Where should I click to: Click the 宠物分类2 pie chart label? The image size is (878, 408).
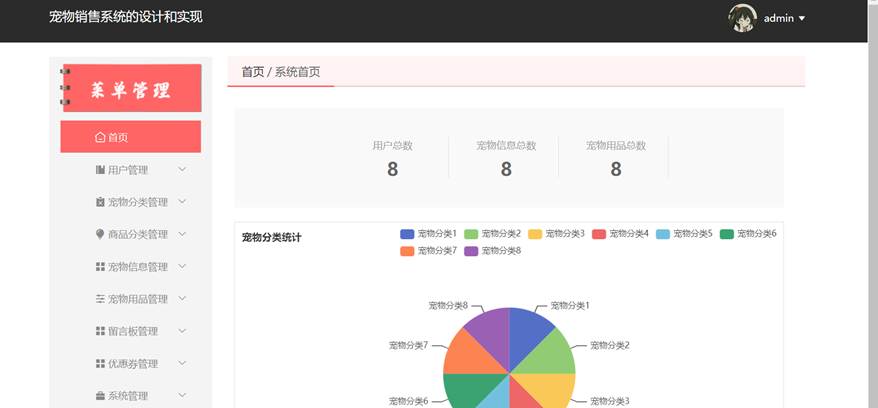(x=610, y=345)
